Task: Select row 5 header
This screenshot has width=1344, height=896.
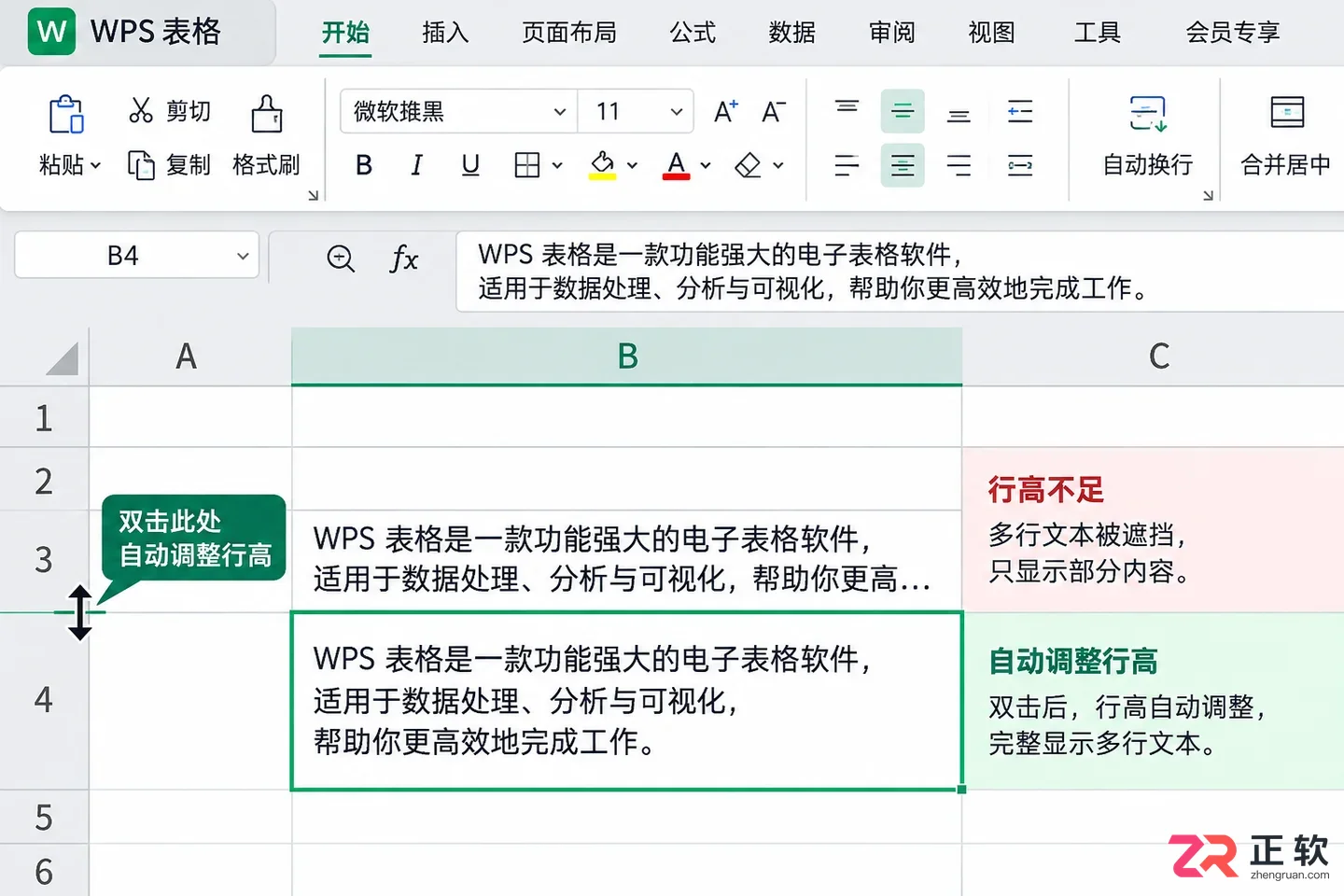Action: [44, 817]
